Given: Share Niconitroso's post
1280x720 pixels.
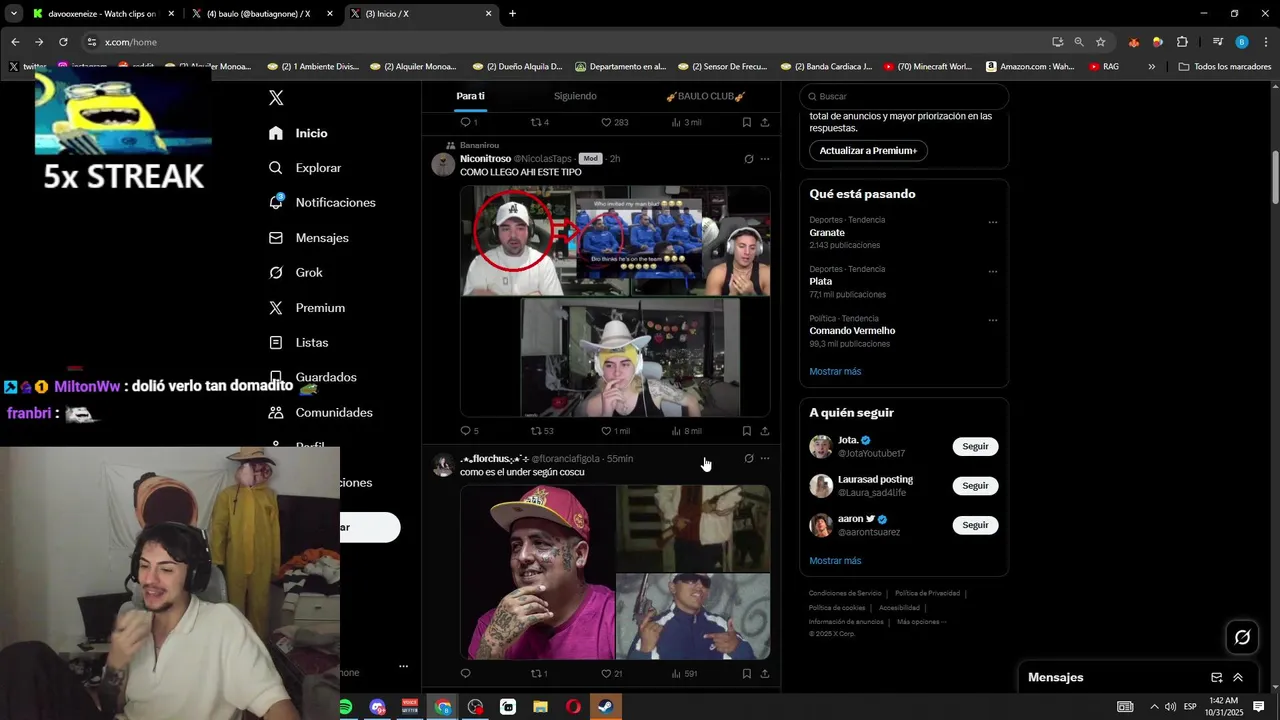Looking at the screenshot, I should click(x=765, y=431).
